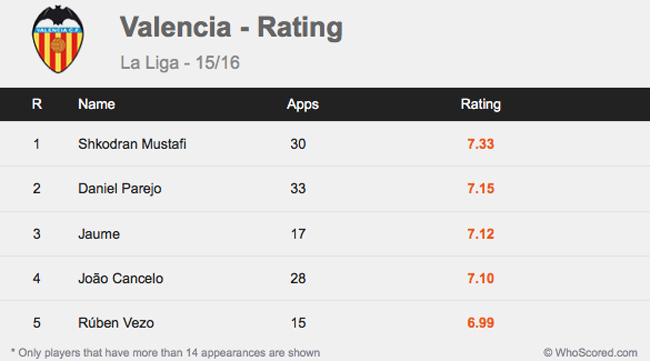Viewport: 650px width, 361px height.
Task: Click Jaume's 7.12 rating value
Action: [480, 234]
